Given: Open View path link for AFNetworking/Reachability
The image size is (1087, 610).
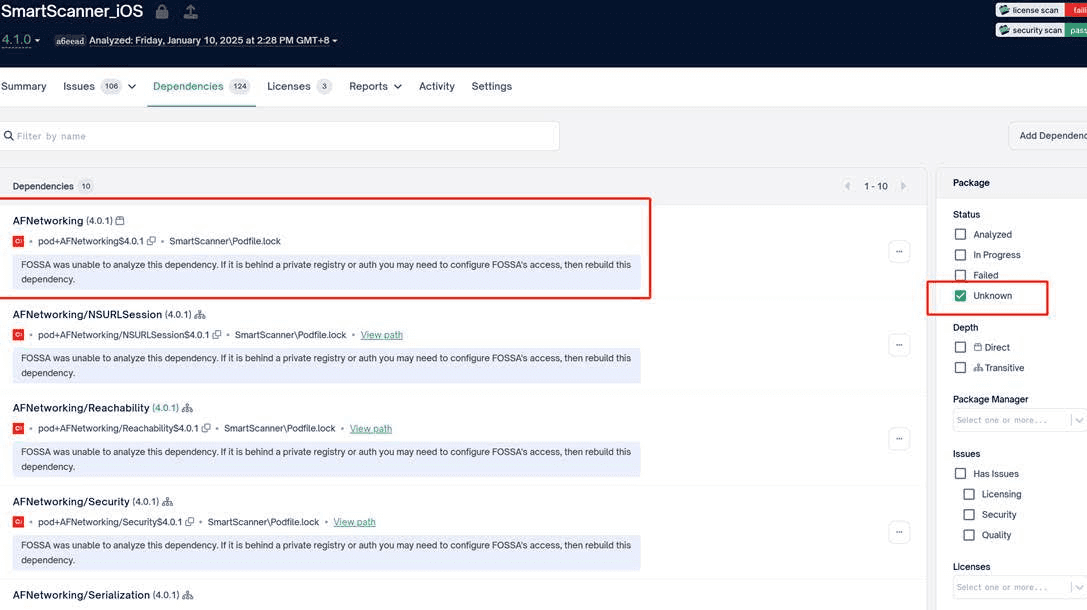Looking at the screenshot, I should (371, 428).
